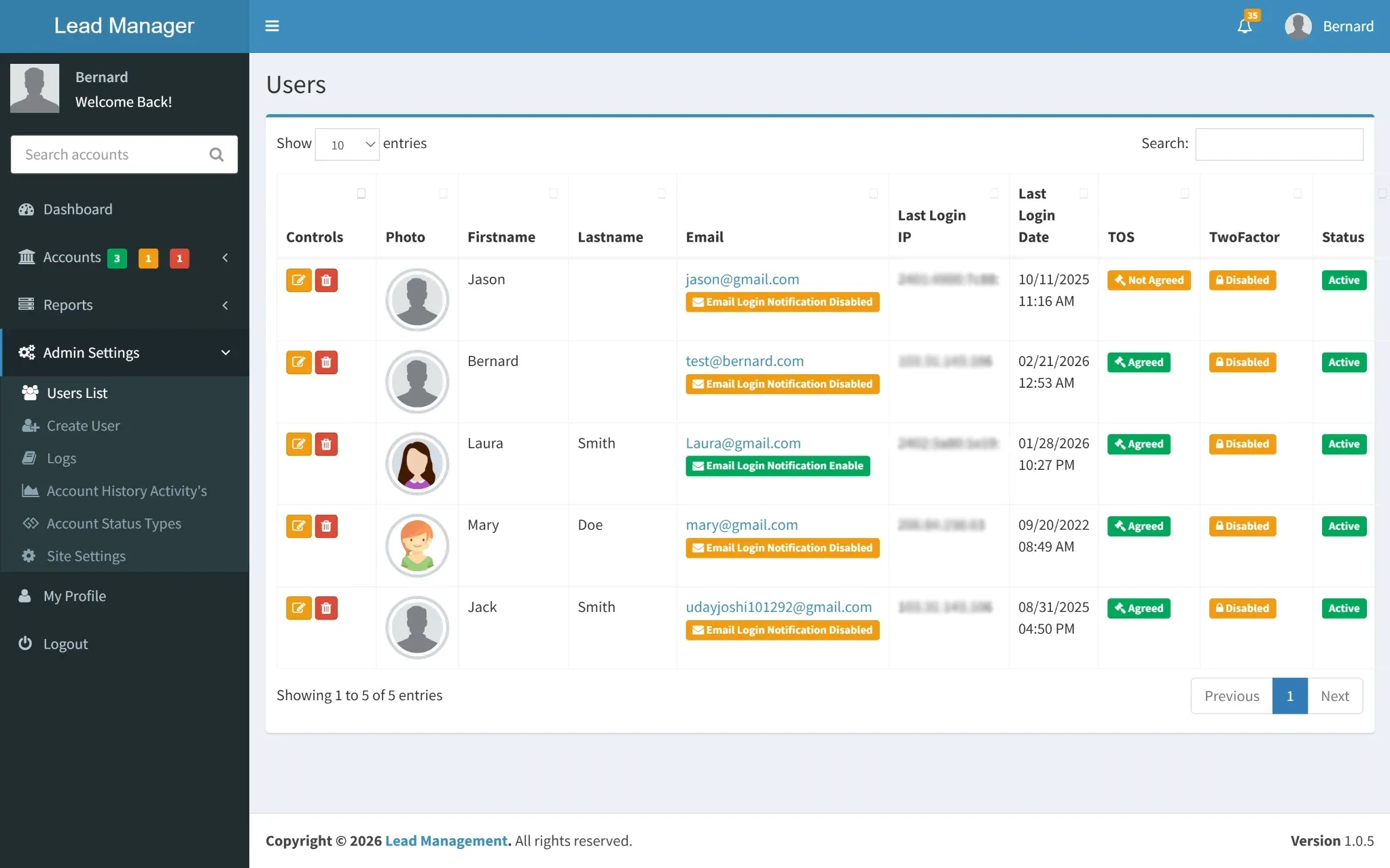Screen dimensions: 1390x868
Task: Click the Logs book icon
Action: click(29, 458)
